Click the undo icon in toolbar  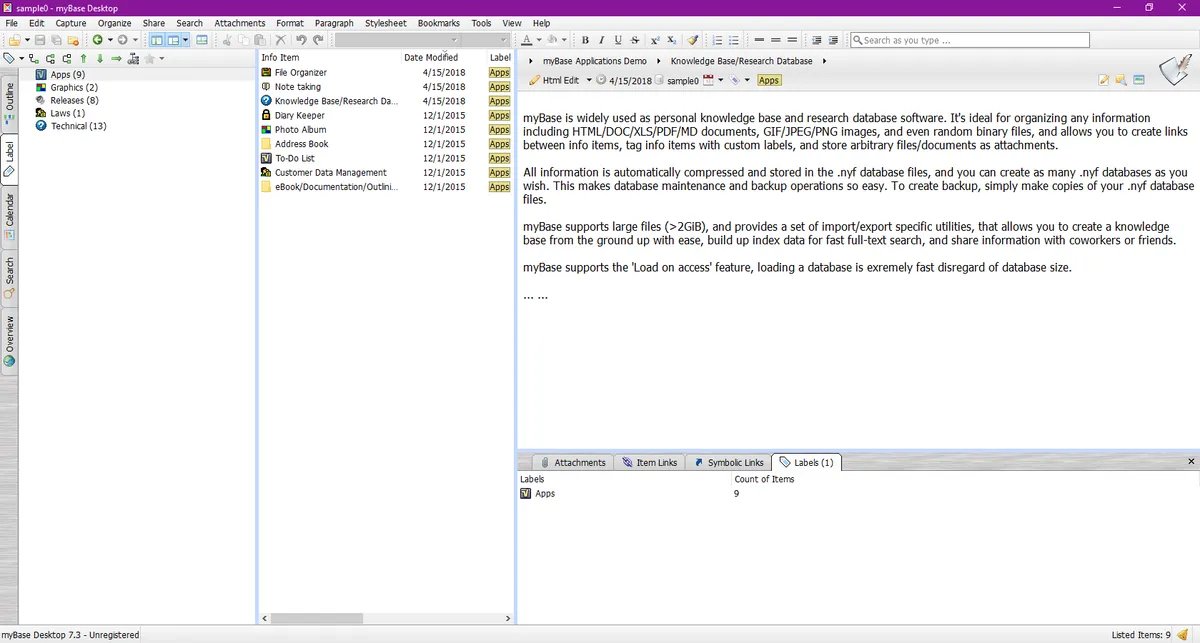[x=301, y=40]
